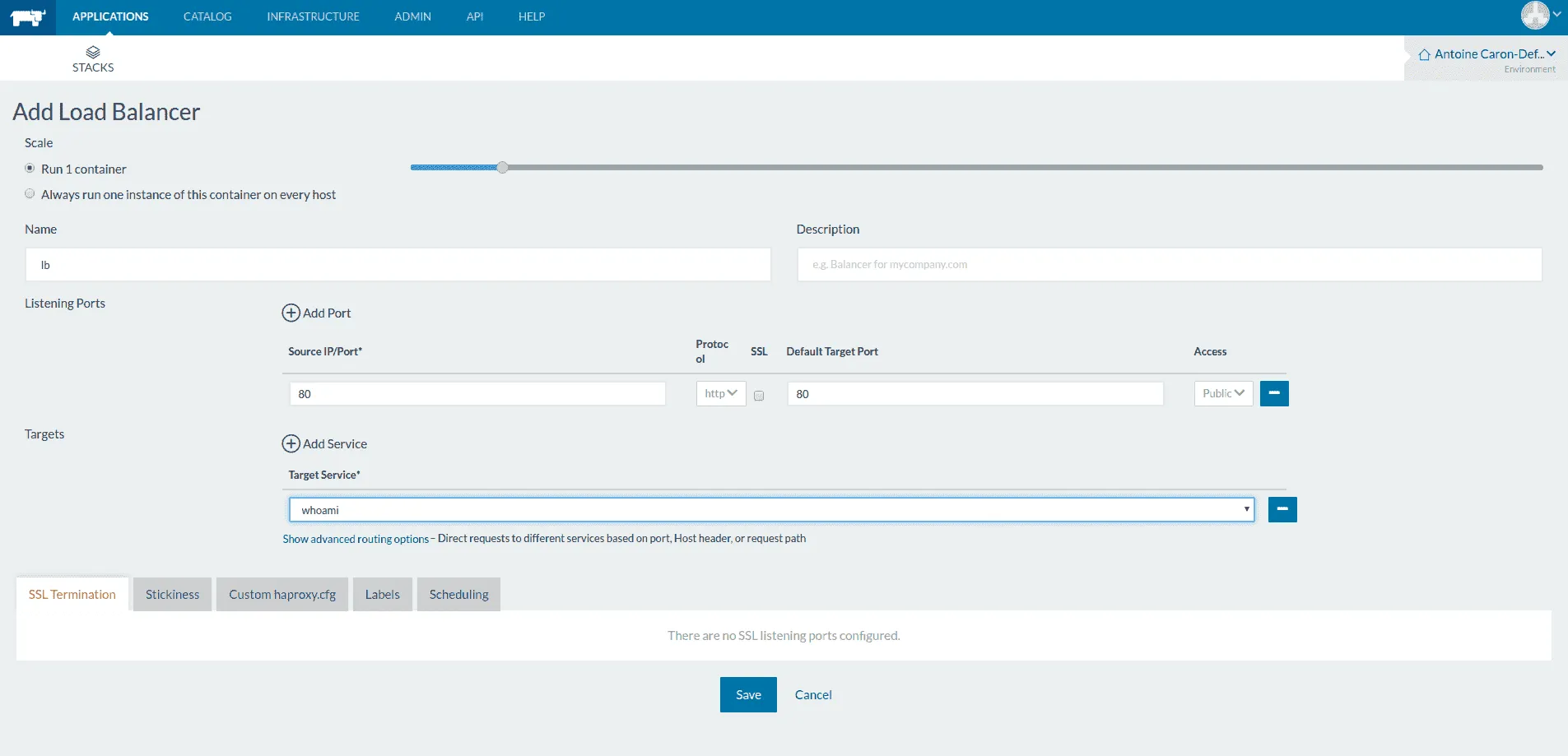The width and height of the screenshot is (1568, 756).
Task: Enable the SSL checkbox for port 80
Action: tap(759, 396)
